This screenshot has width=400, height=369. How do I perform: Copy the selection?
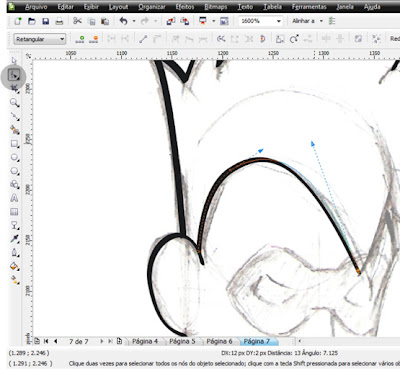coord(91,21)
